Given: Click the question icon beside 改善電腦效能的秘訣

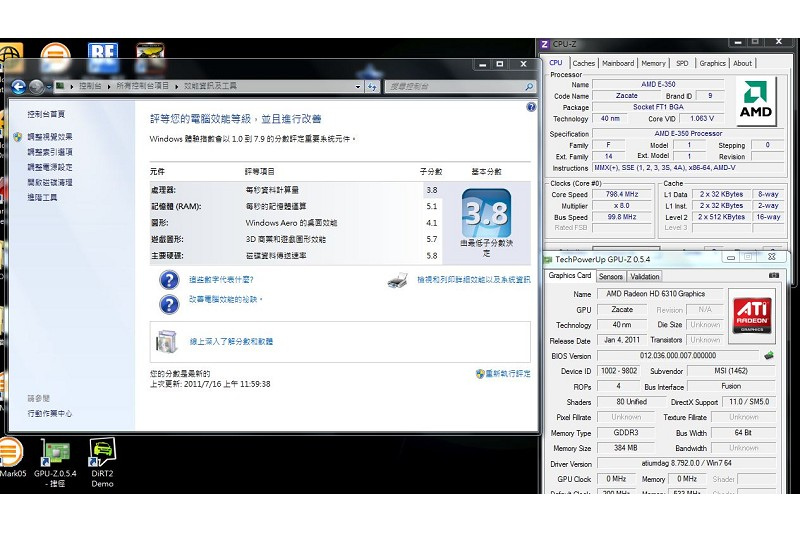Looking at the screenshot, I should click(x=169, y=304).
